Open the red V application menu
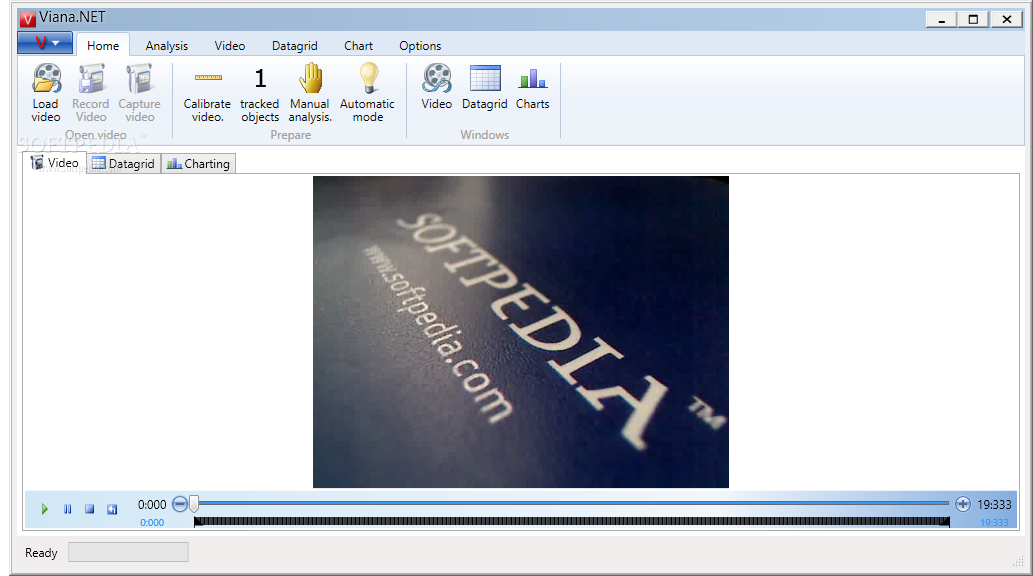Screen dimensions: 1033x576 45,43
